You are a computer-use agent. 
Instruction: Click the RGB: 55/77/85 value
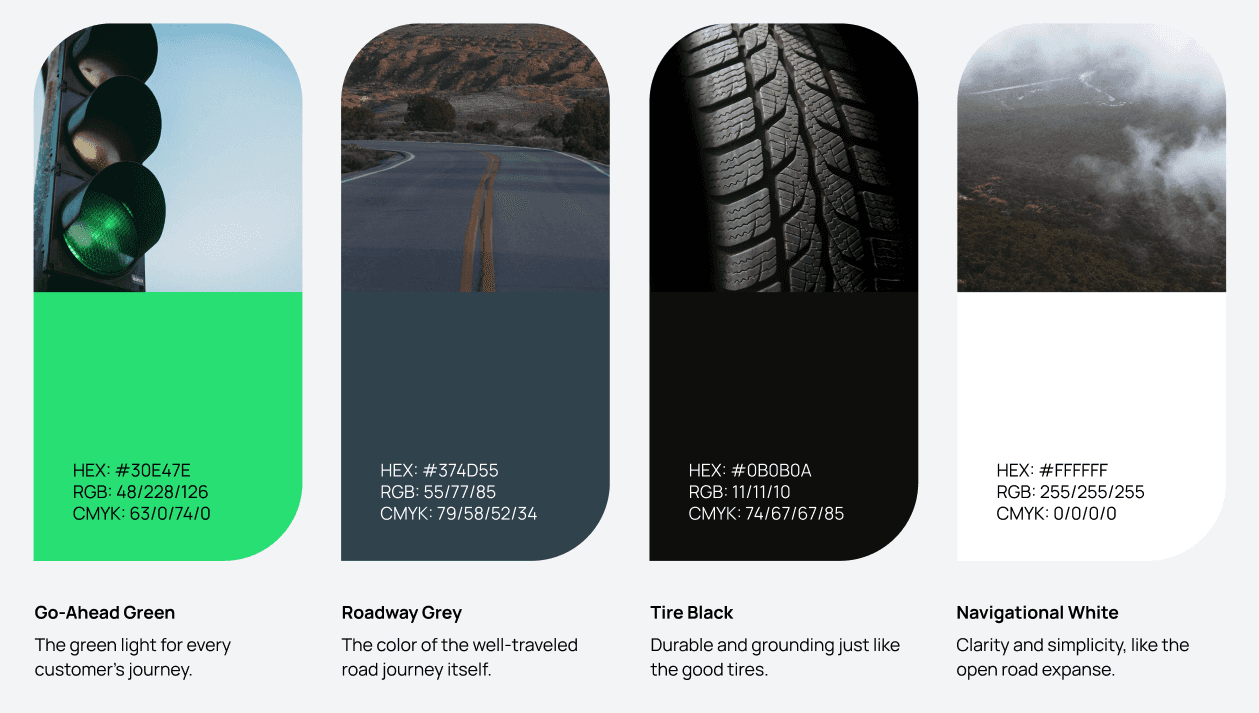[438, 492]
